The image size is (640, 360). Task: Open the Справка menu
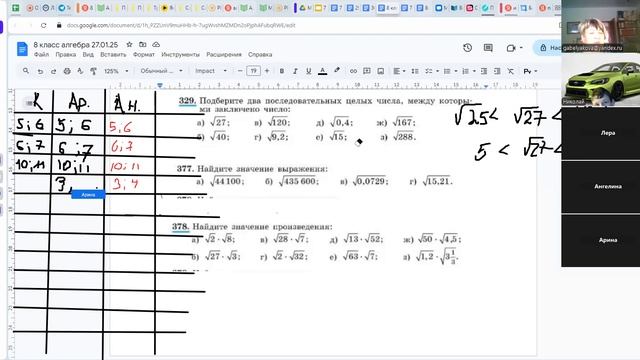260,54
